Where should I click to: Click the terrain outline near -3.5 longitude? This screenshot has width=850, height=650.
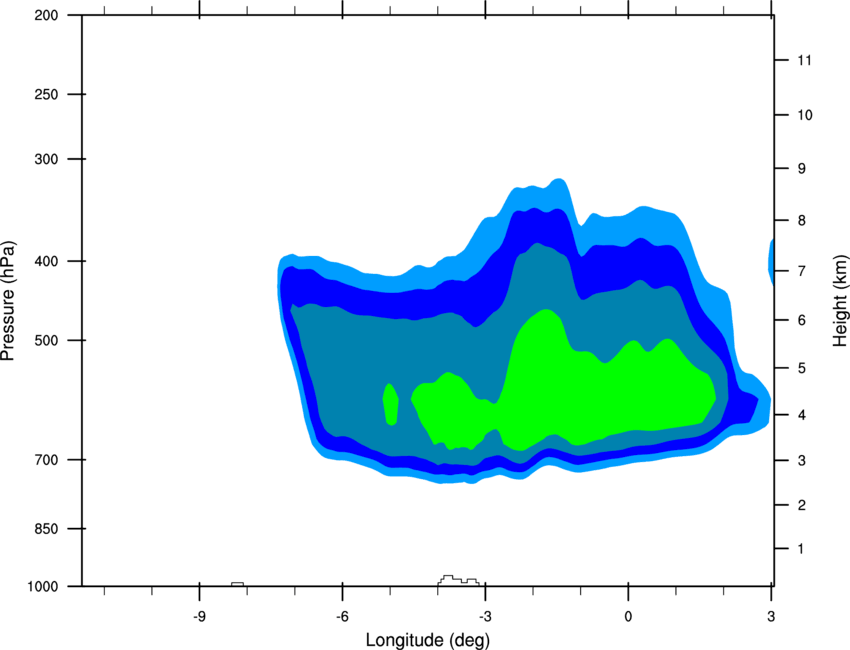coord(458,581)
